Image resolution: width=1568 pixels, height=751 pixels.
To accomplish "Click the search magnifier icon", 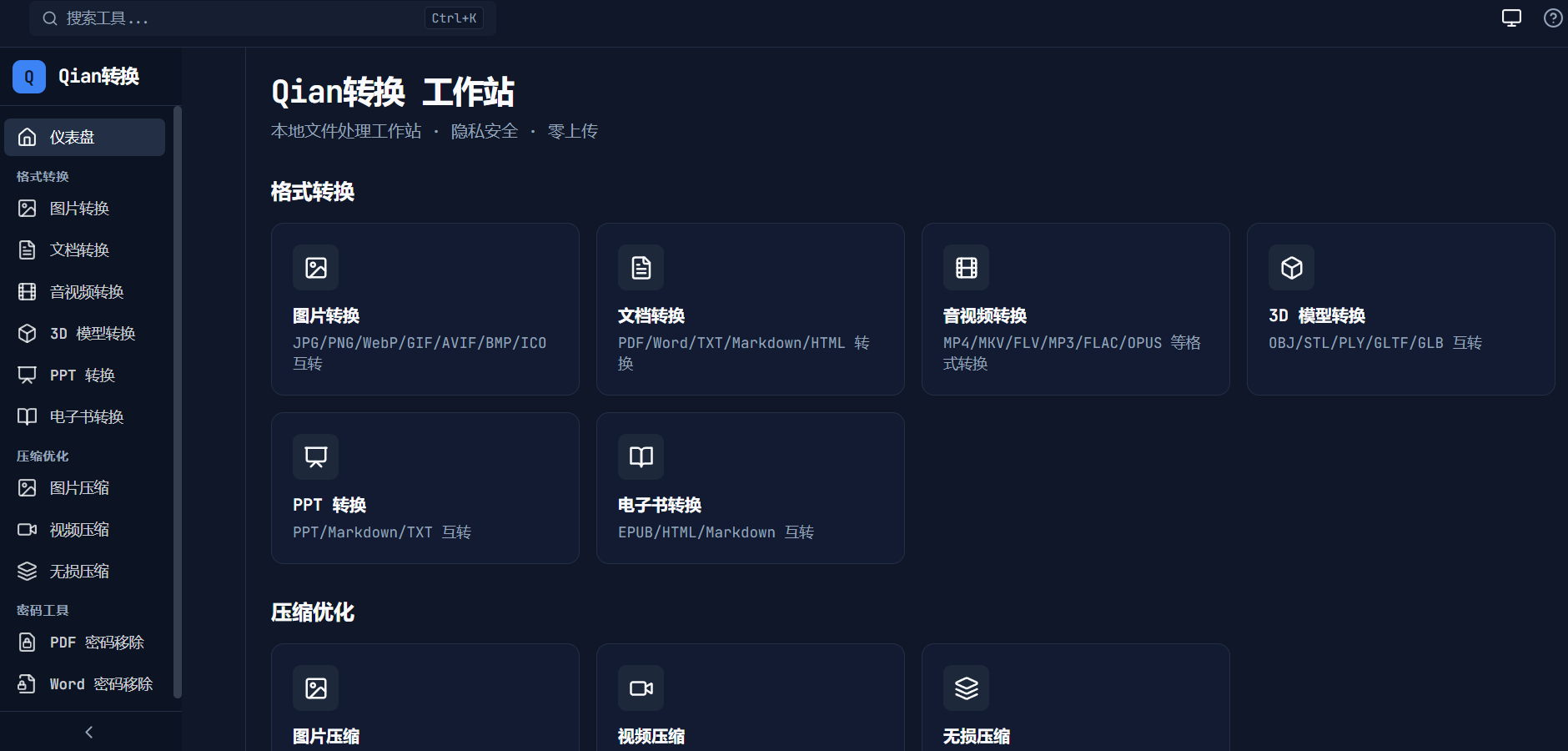I will [50, 18].
